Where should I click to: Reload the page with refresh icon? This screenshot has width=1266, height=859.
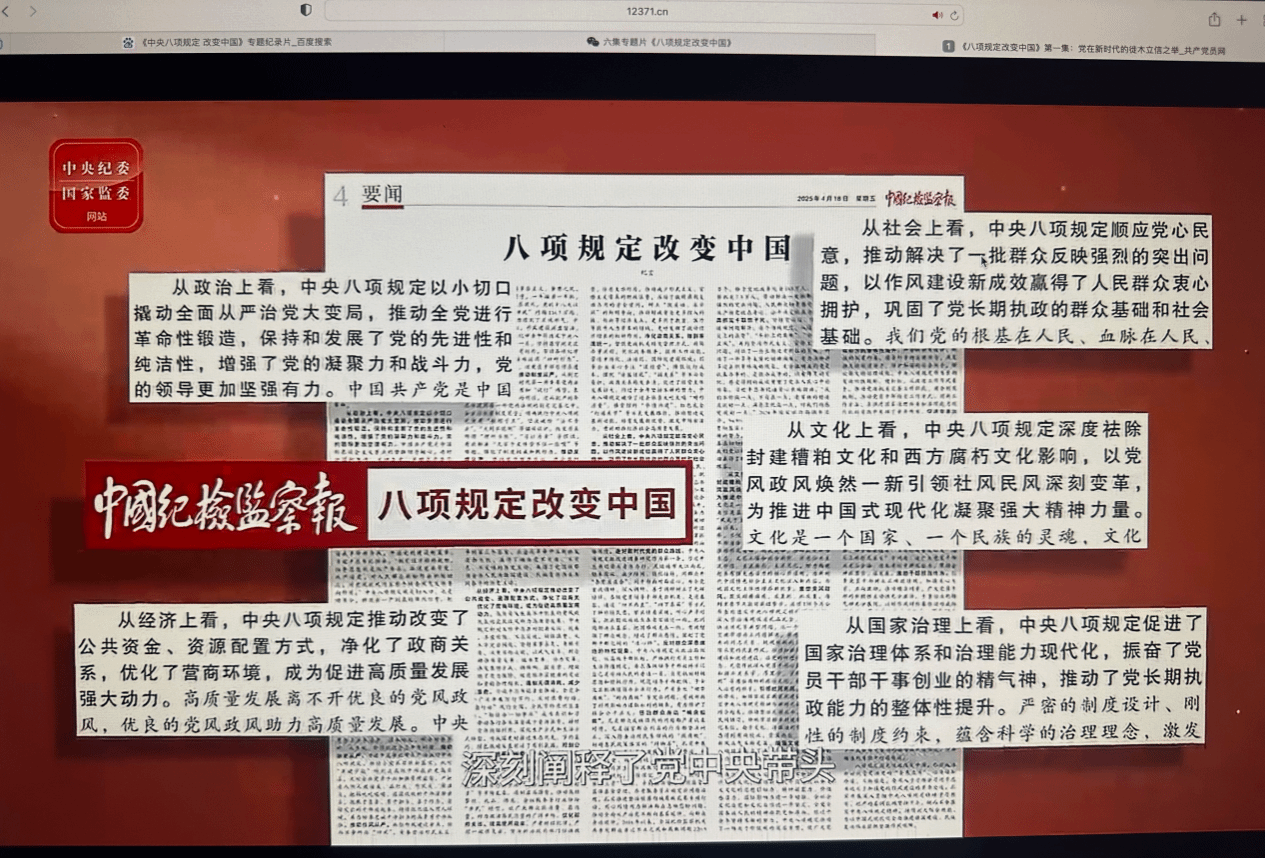click(x=954, y=15)
